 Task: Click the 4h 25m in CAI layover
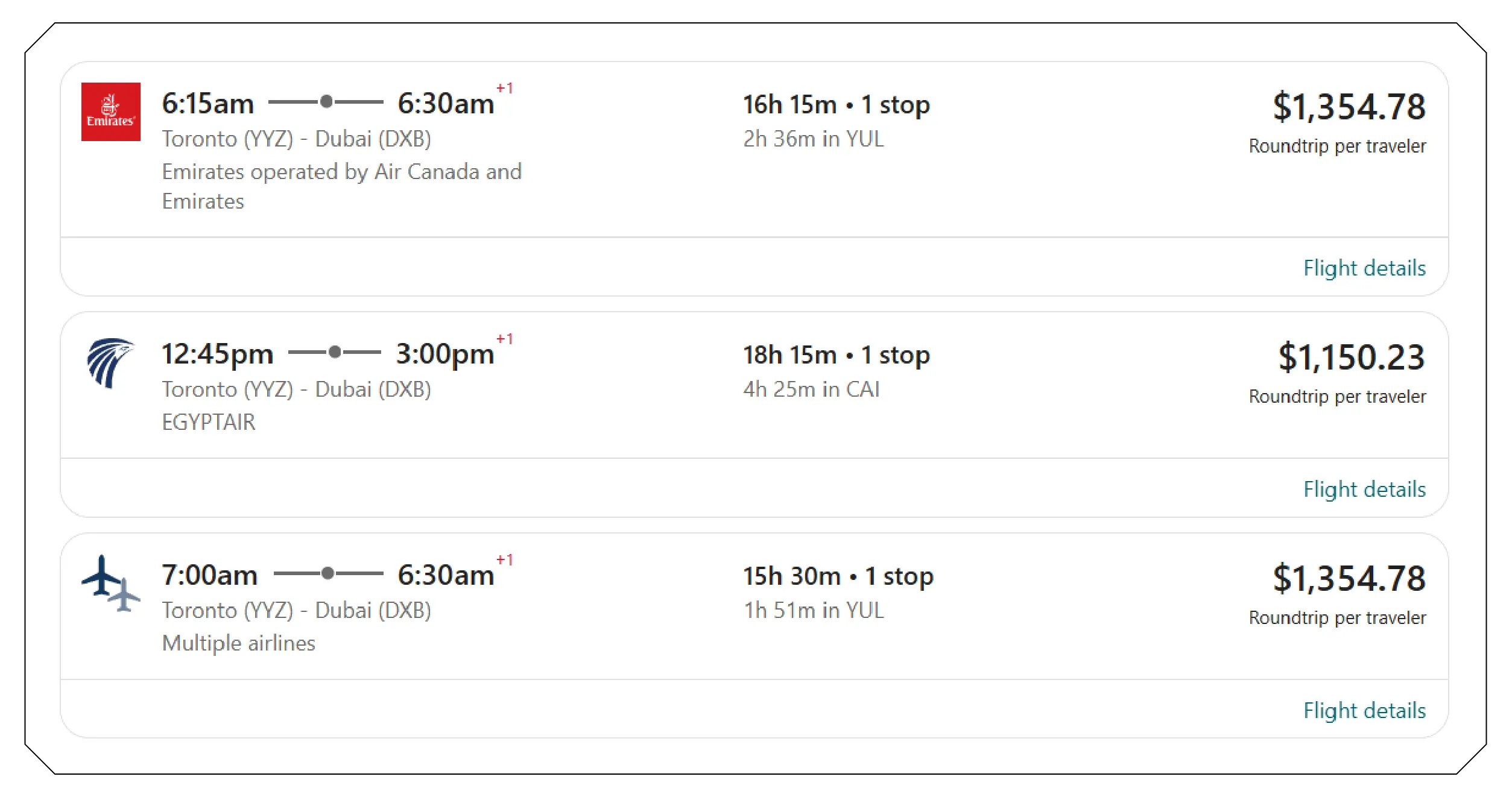(x=811, y=389)
